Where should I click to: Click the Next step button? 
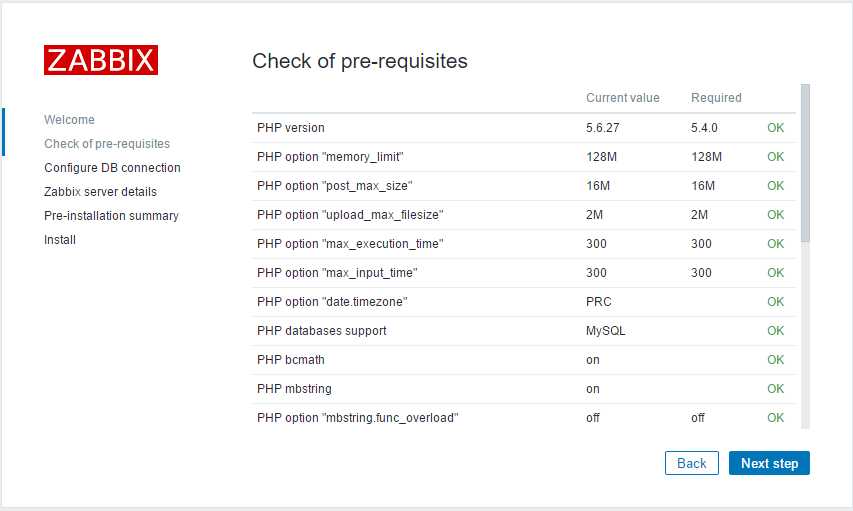coord(769,463)
